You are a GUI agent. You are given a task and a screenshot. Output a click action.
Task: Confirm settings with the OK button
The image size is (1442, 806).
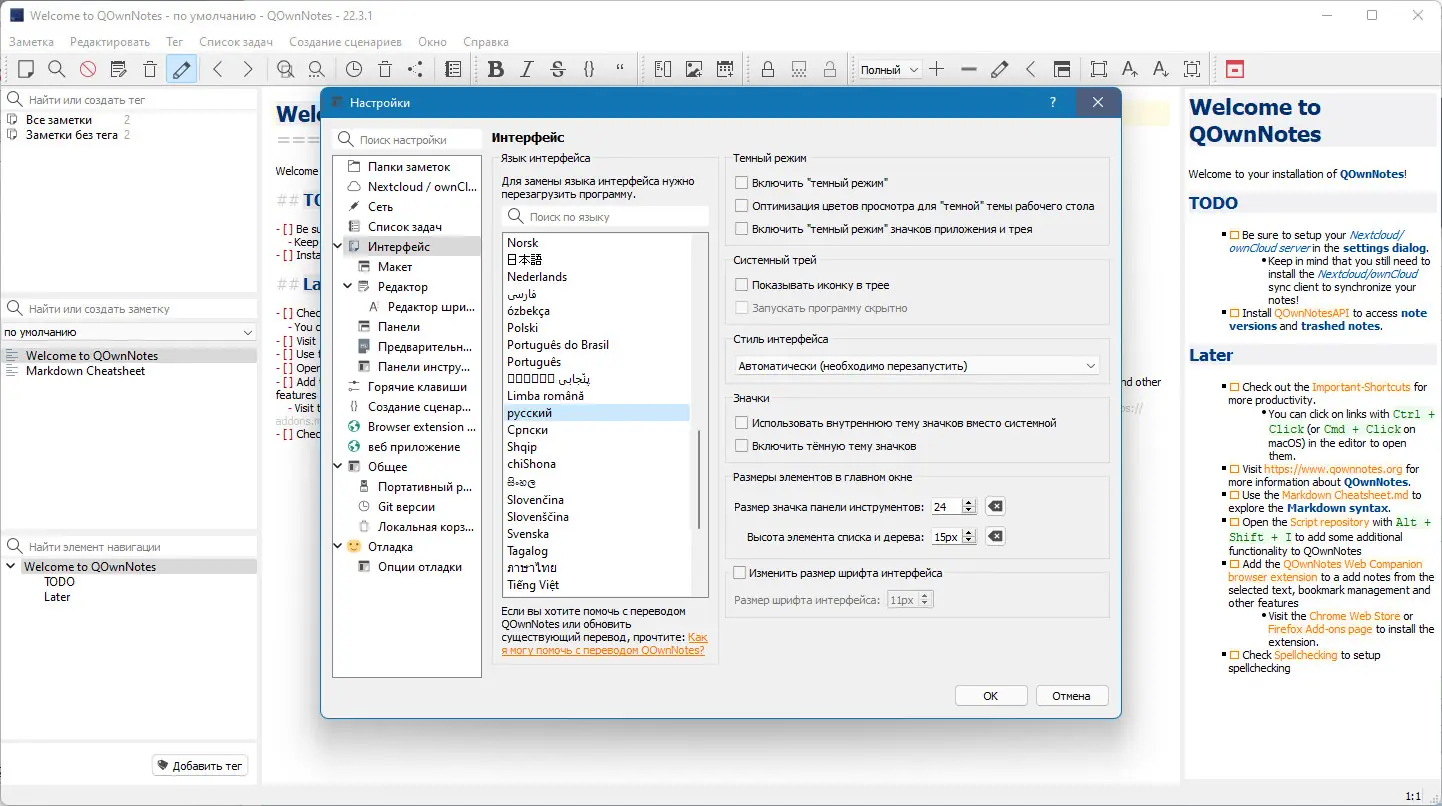[x=990, y=696]
